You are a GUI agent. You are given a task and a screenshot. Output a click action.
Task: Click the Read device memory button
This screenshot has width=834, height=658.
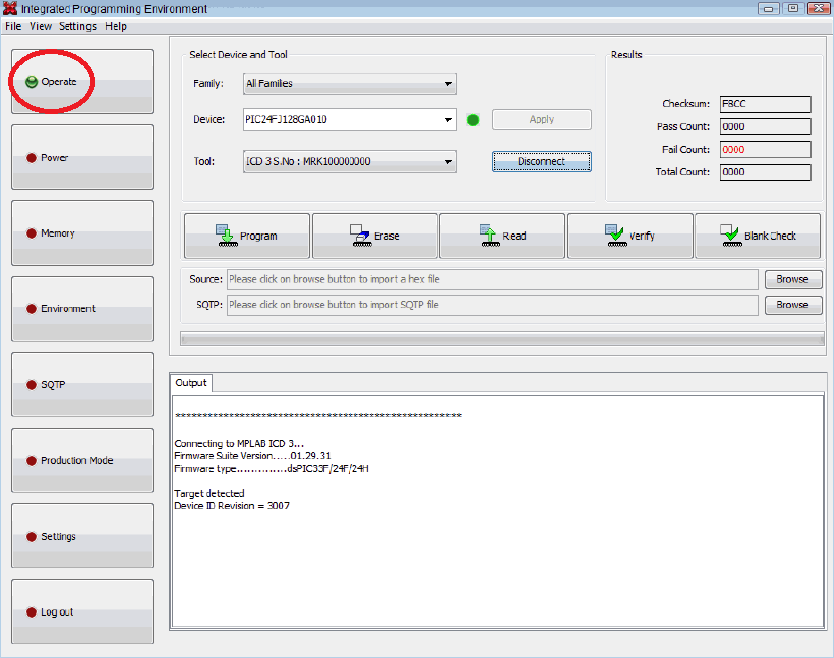pyautogui.click(x=502, y=236)
